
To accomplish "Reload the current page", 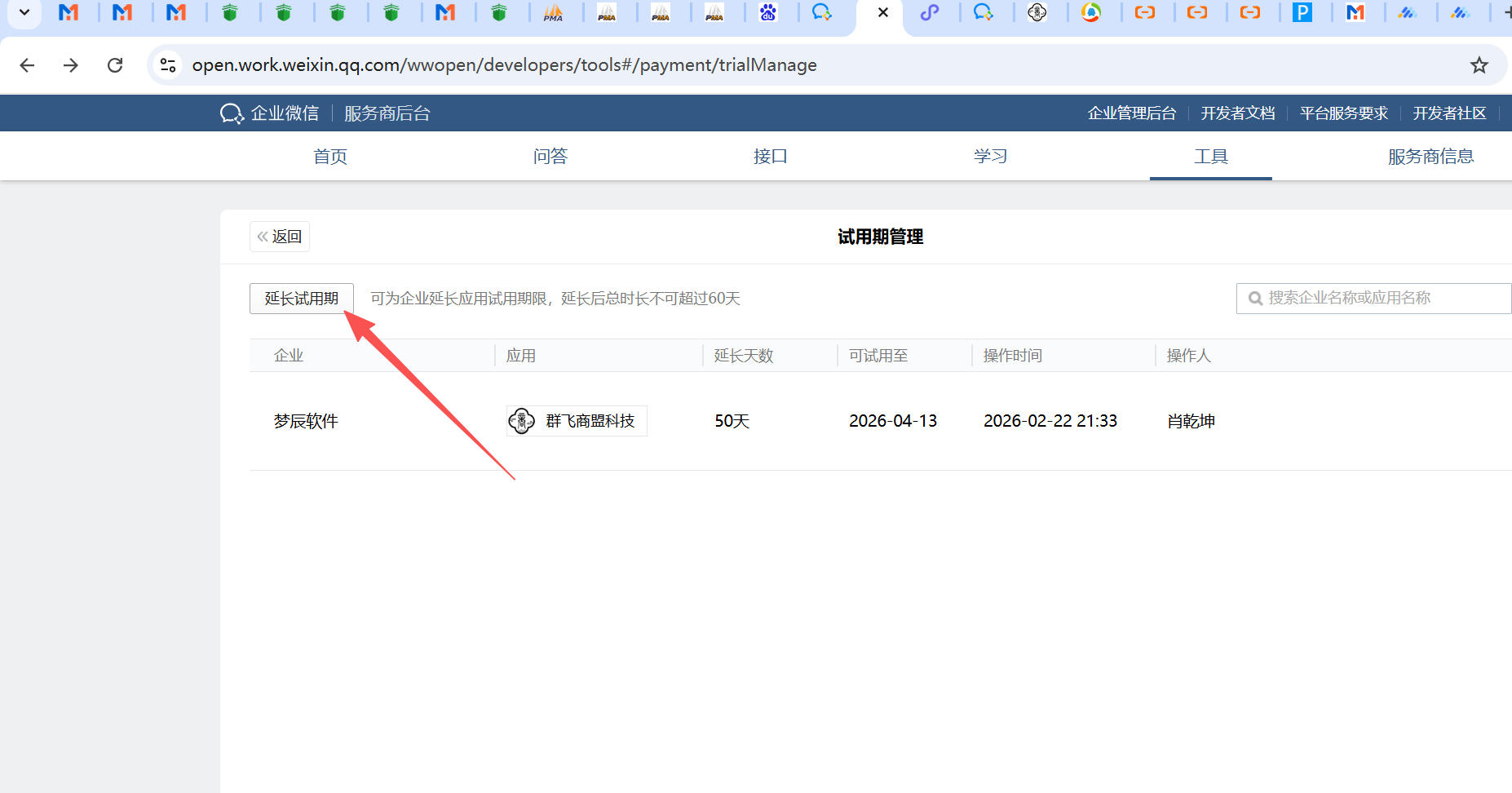I will 115,65.
